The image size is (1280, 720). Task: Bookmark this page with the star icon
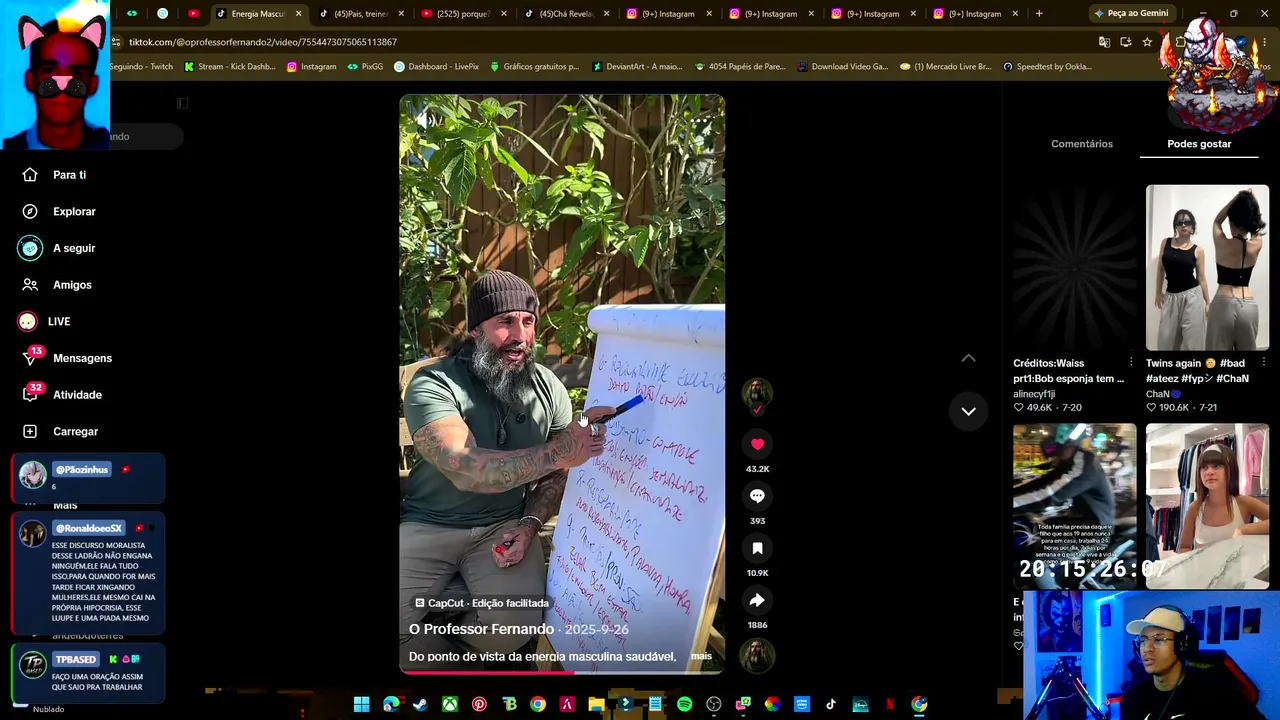[1147, 42]
